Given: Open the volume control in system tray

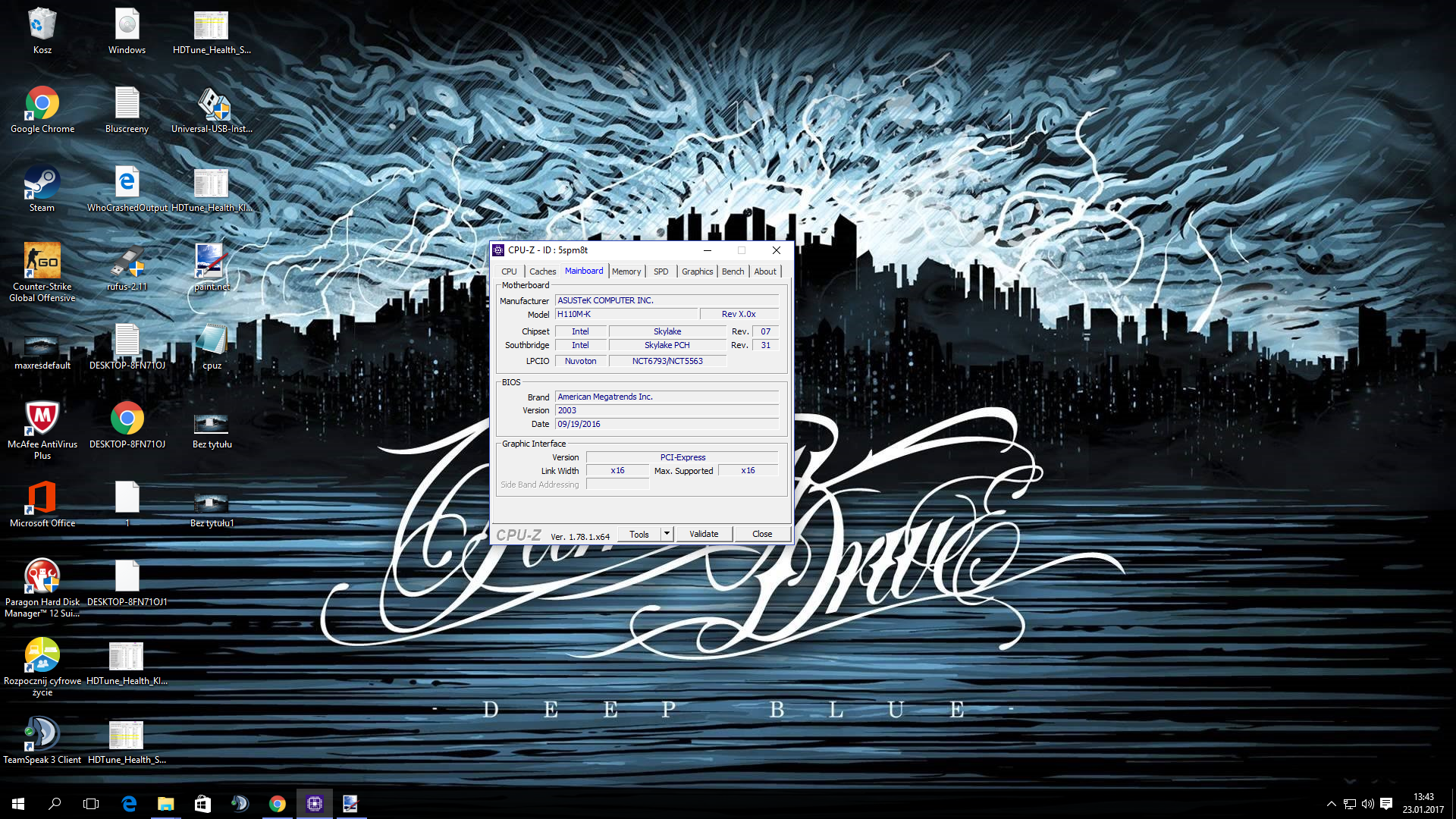Looking at the screenshot, I should tap(1368, 804).
